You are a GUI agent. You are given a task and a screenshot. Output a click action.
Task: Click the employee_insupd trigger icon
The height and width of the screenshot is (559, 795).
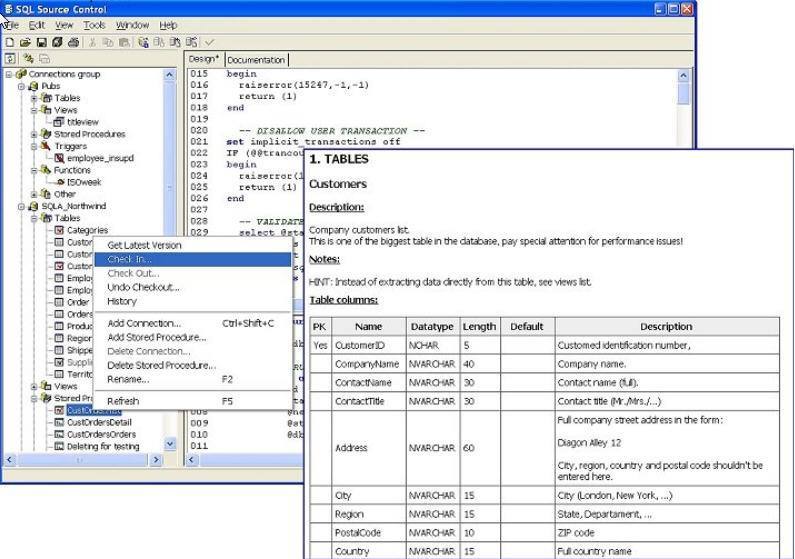pyautogui.click(x=59, y=158)
